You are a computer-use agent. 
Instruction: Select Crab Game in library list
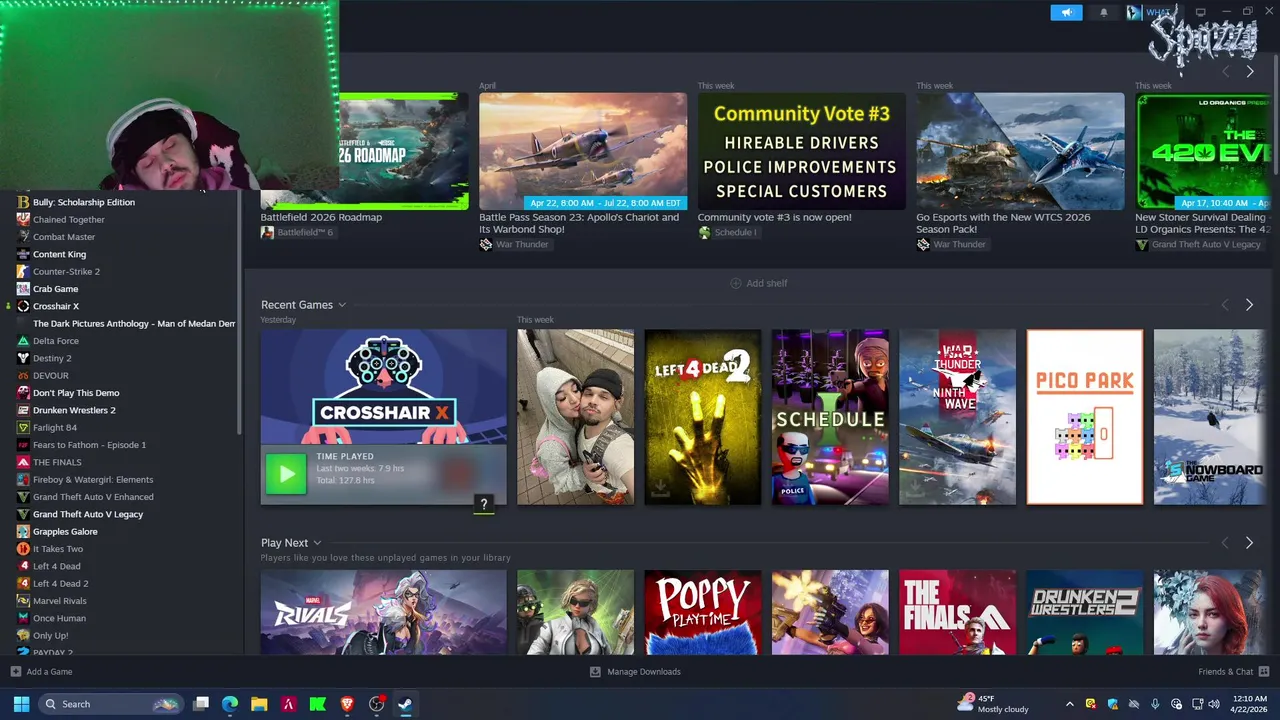coord(55,289)
